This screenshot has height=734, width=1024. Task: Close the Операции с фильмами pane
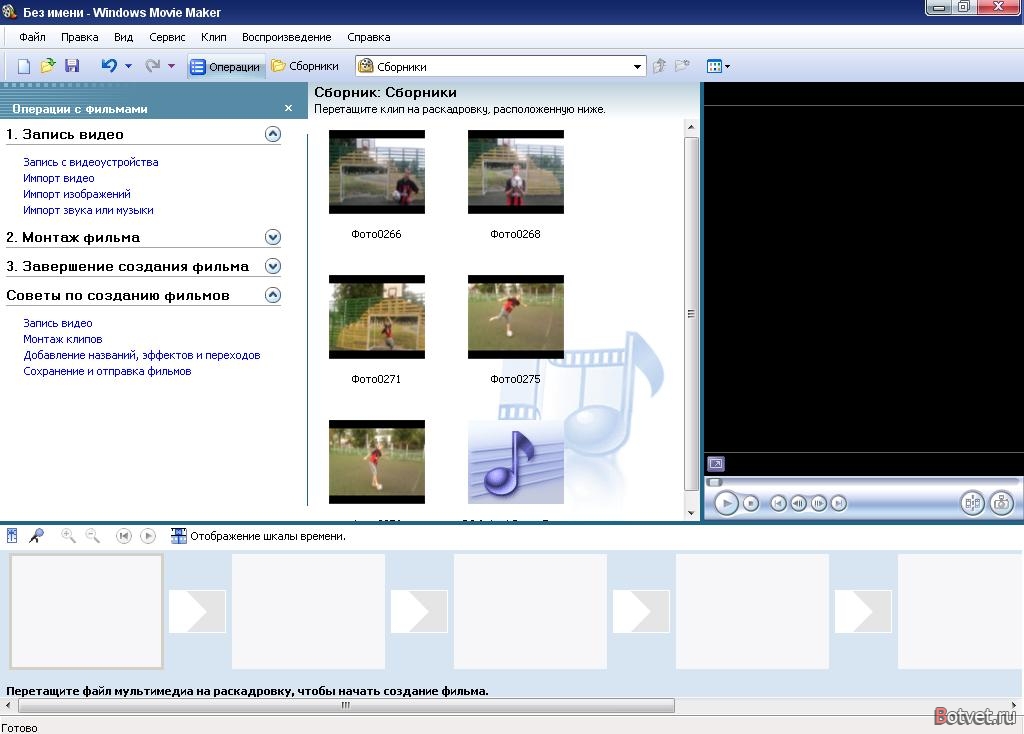point(289,108)
